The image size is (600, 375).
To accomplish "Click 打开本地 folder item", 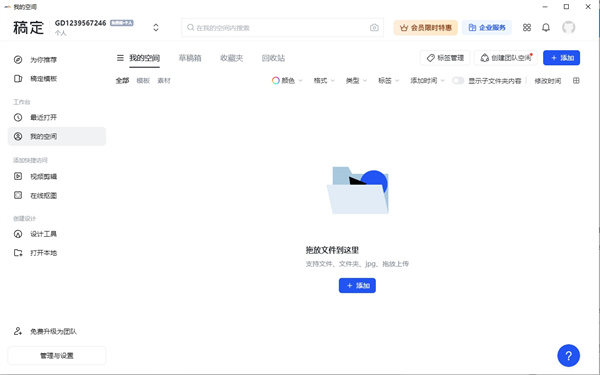I will pyautogui.click(x=57, y=253).
